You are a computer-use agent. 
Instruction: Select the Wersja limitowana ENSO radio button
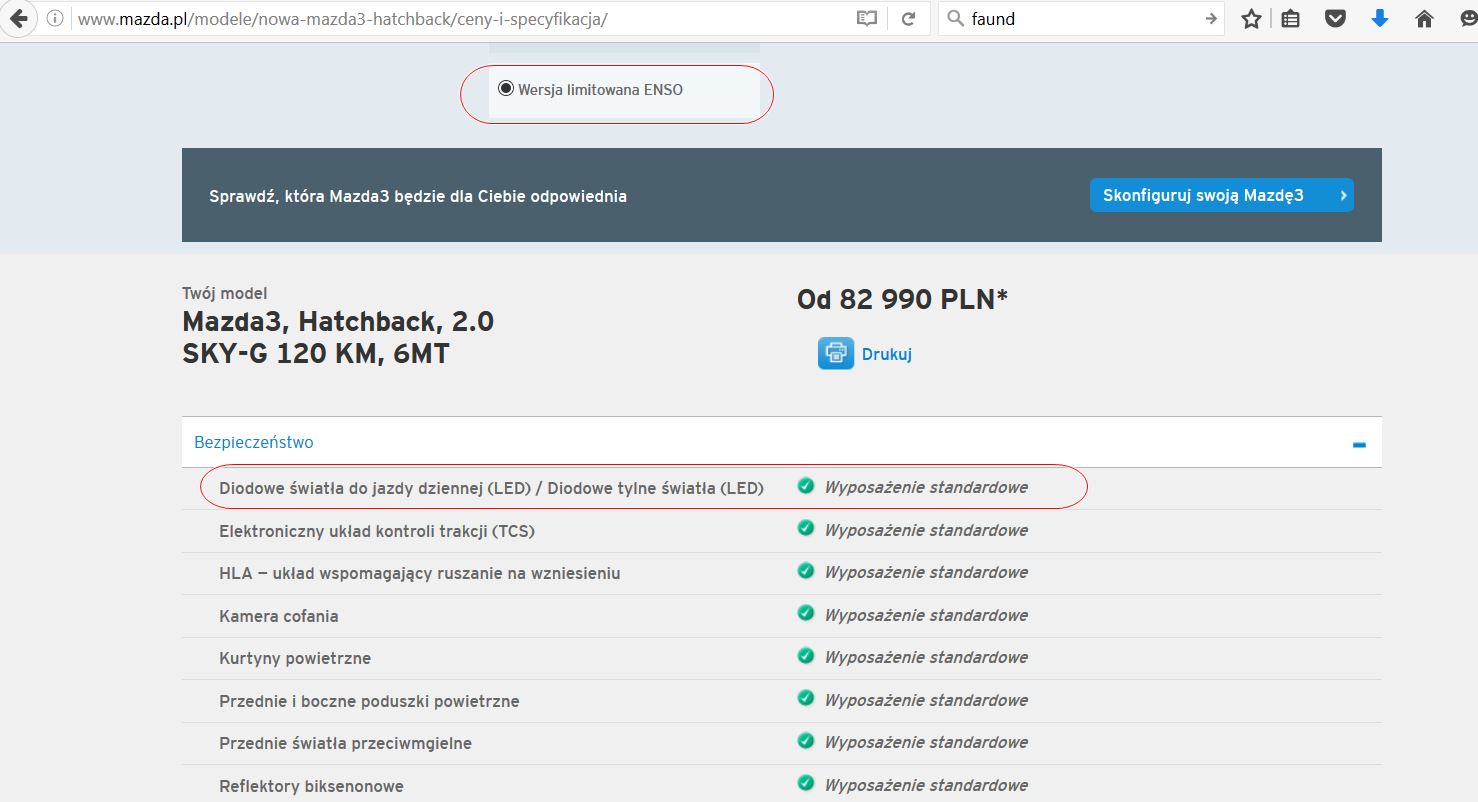point(506,89)
